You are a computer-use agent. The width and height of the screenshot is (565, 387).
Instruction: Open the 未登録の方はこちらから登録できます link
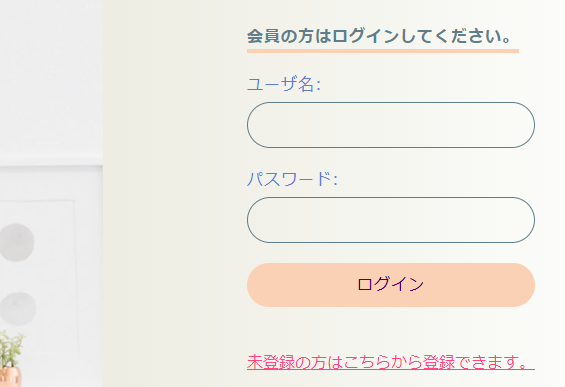tap(391, 362)
